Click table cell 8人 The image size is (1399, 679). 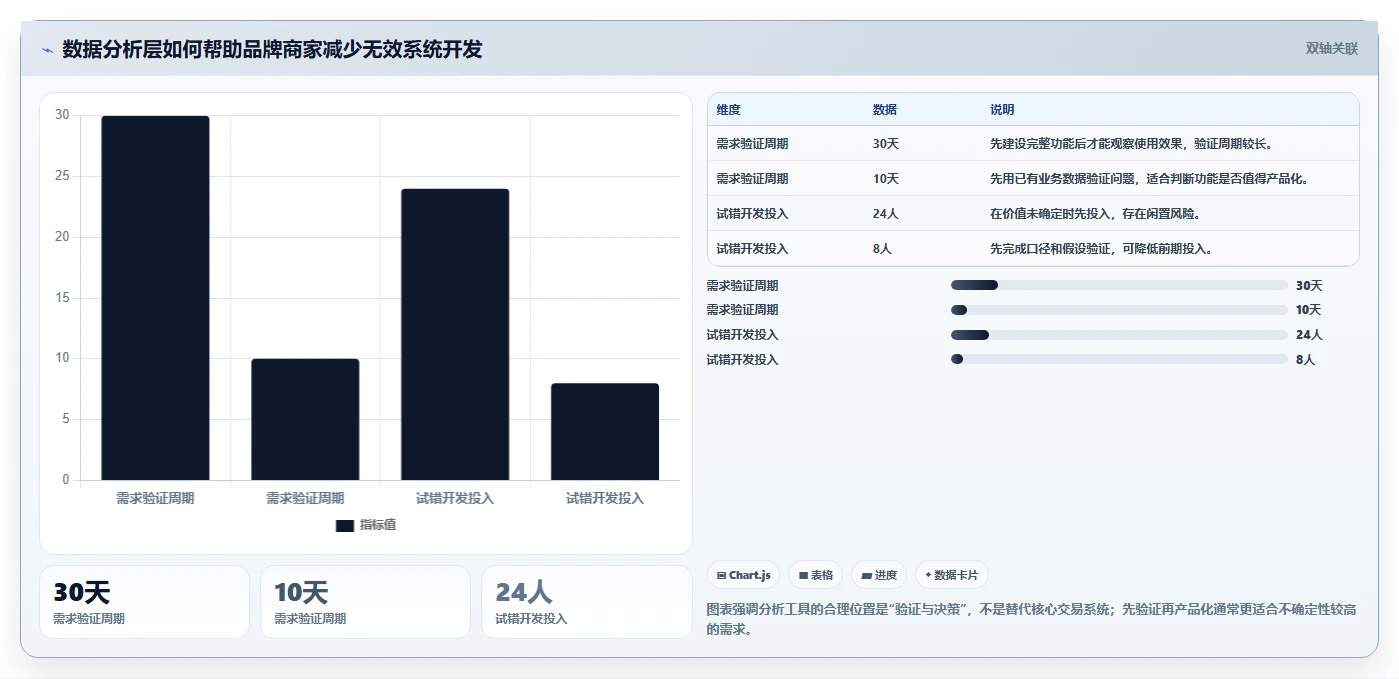(882, 249)
